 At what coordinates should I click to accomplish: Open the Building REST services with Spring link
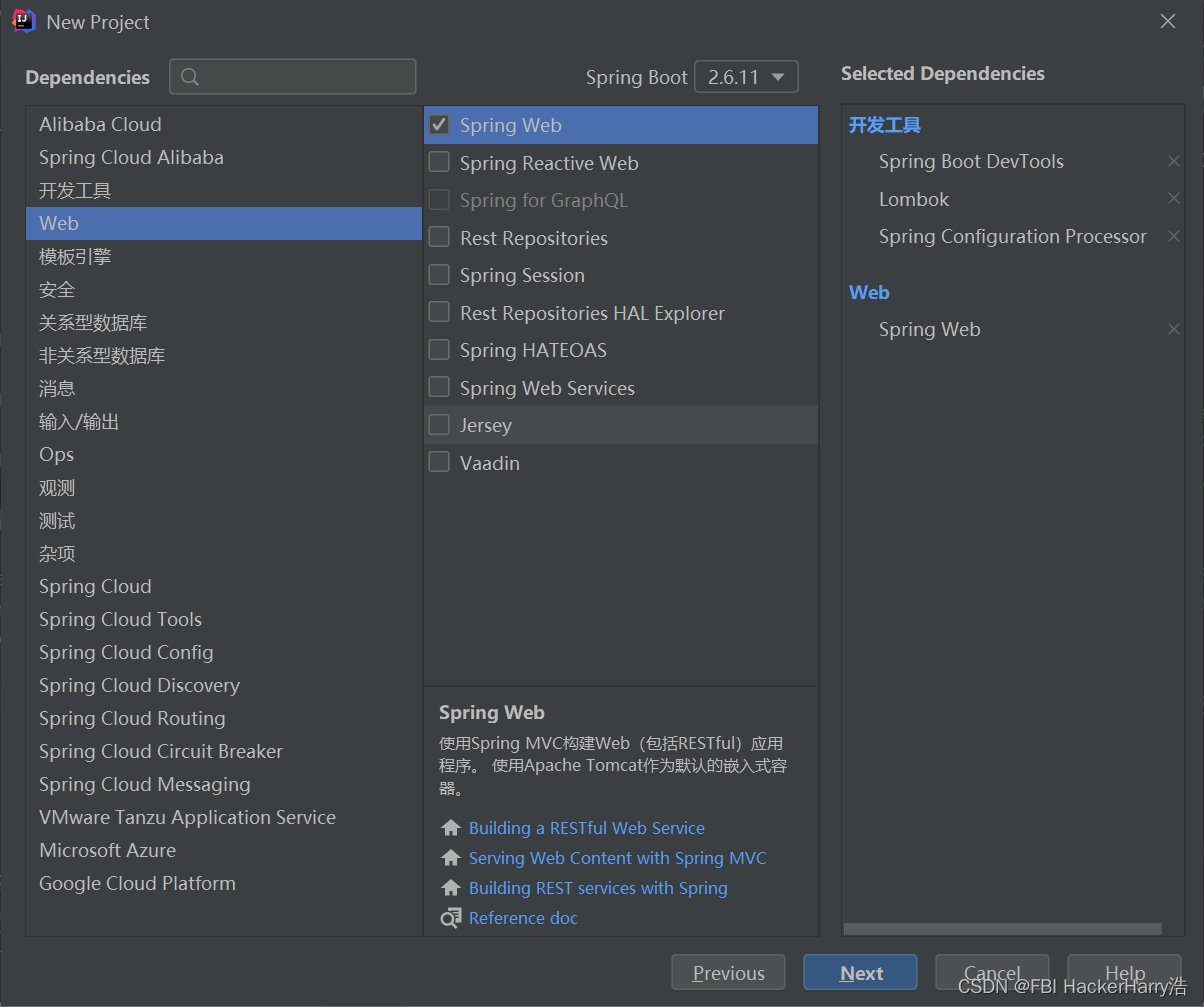[x=598, y=888]
